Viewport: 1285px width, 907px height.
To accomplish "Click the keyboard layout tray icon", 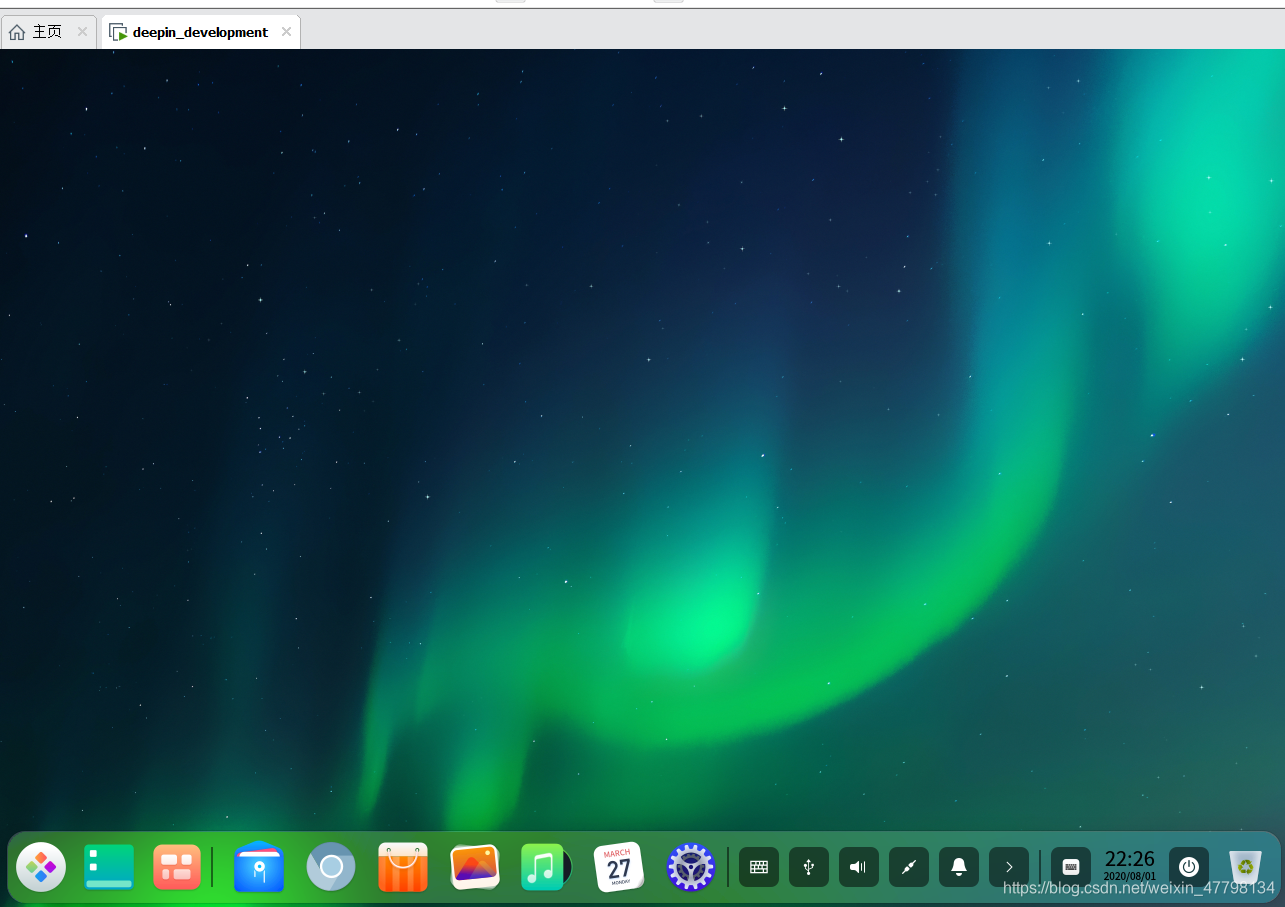I will click(759, 867).
